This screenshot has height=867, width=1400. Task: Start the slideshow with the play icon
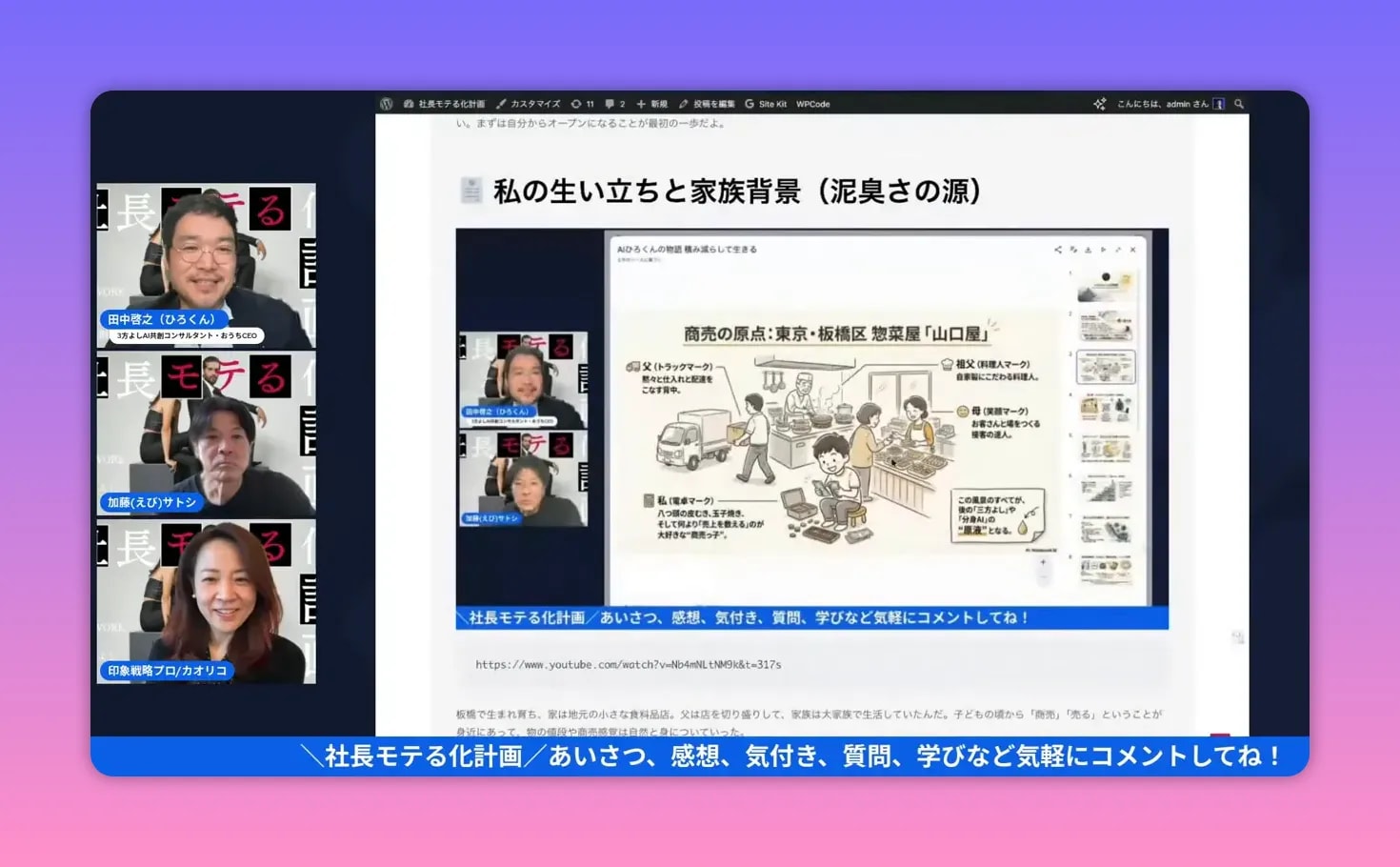tap(1103, 250)
